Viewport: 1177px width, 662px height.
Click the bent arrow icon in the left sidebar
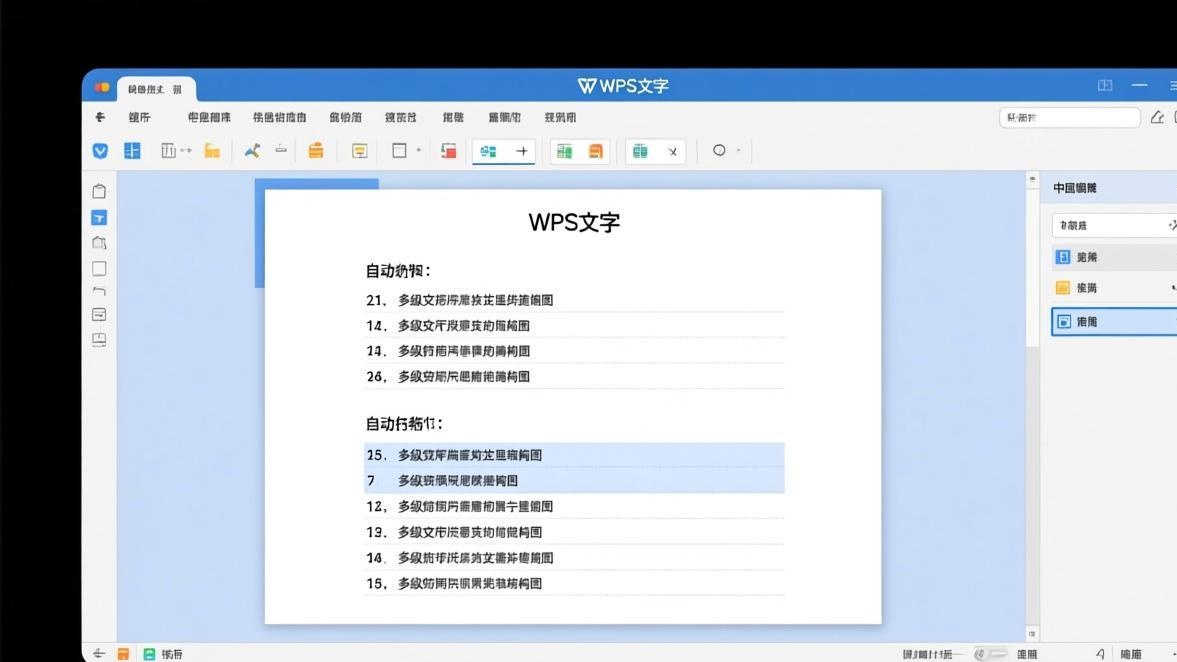click(x=99, y=291)
